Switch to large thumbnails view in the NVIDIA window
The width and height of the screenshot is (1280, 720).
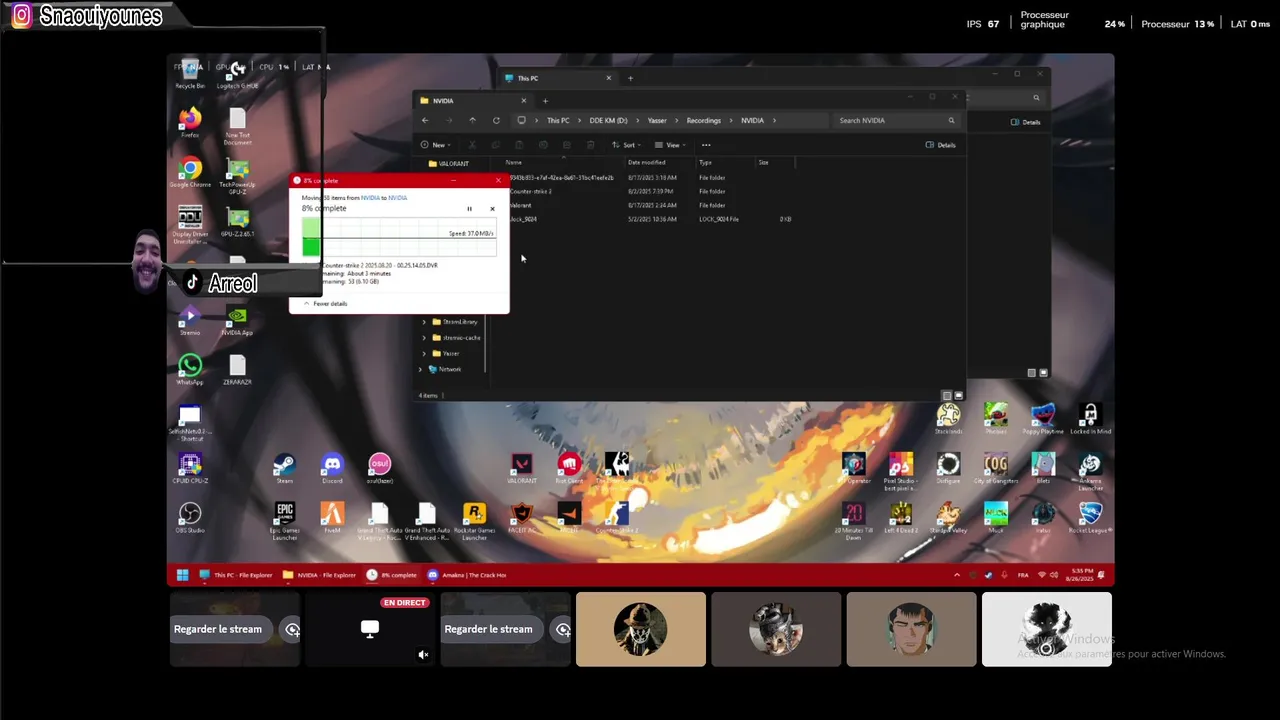point(958,395)
